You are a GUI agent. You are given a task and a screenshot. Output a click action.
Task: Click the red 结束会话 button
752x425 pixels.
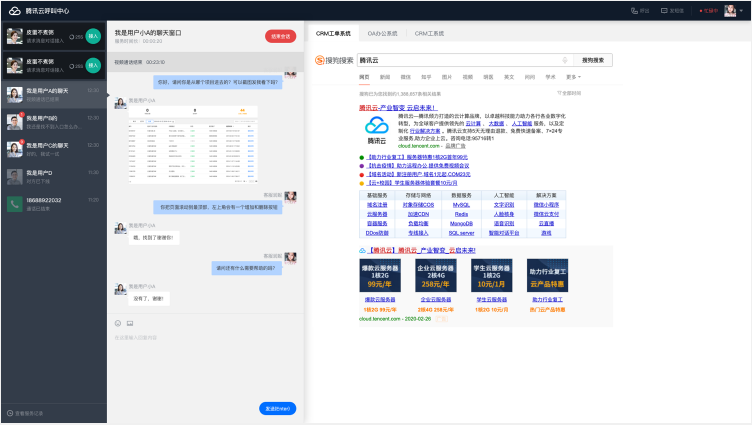click(281, 36)
